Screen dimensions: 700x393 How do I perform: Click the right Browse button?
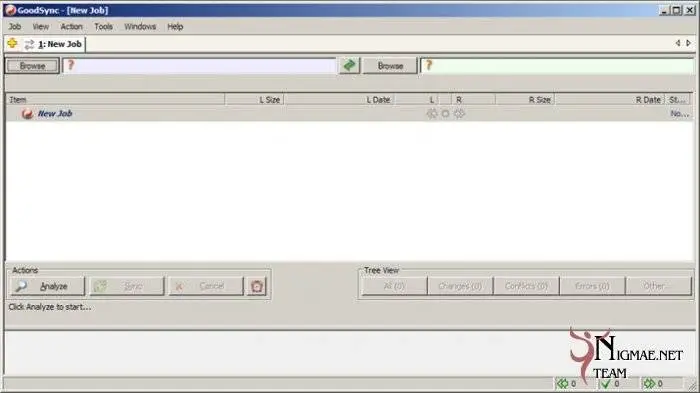coord(390,66)
